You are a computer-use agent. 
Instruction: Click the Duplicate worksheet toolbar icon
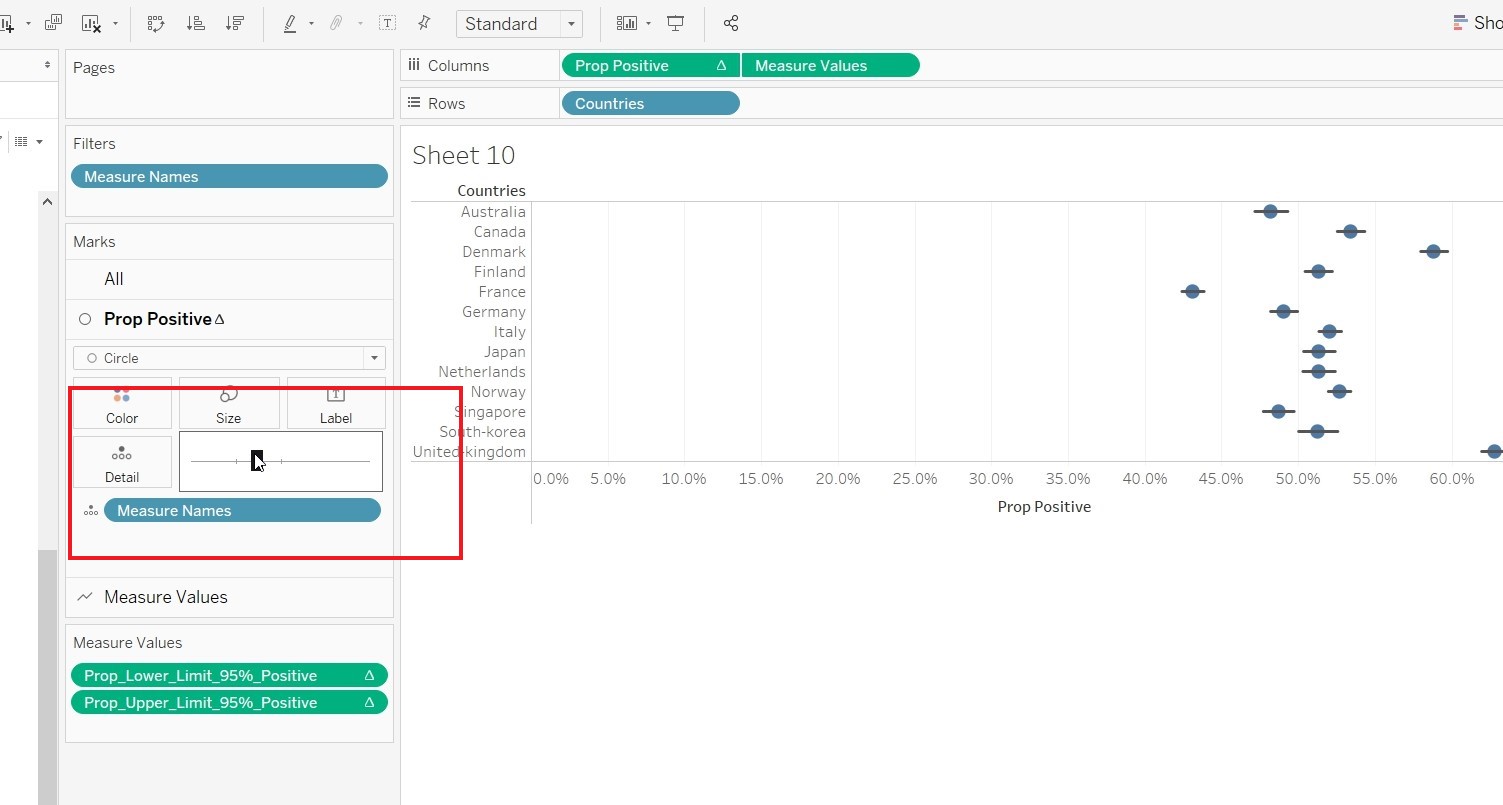[54, 23]
